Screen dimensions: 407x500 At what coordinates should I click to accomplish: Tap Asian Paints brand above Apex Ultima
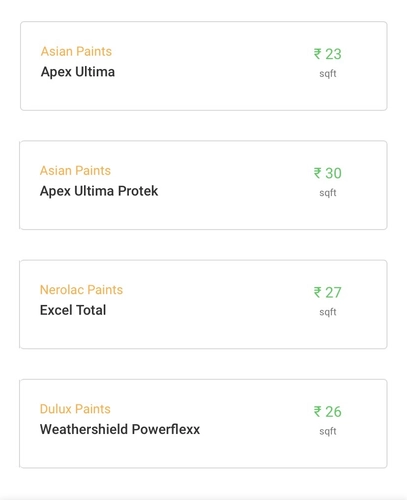(76, 51)
